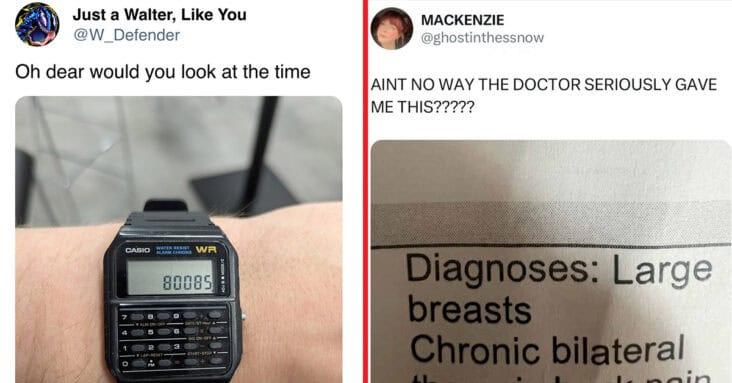Tap the 7 key on calculator watch

click(x=137, y=317)
